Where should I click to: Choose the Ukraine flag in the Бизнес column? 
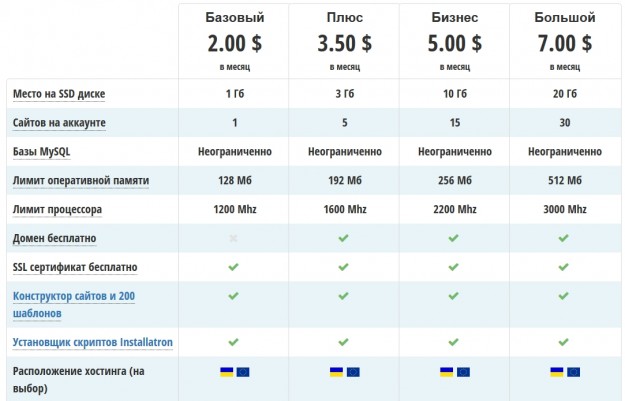[446, 372]
